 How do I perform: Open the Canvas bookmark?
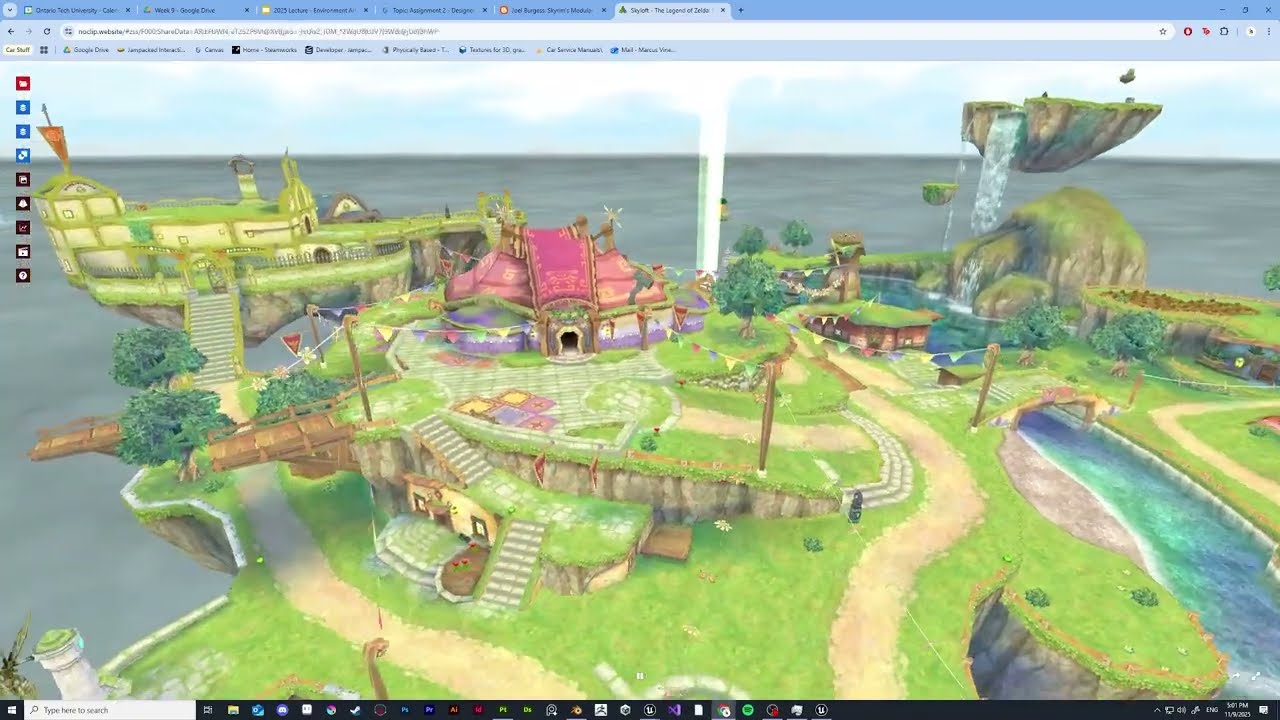[x=209, y=49]
